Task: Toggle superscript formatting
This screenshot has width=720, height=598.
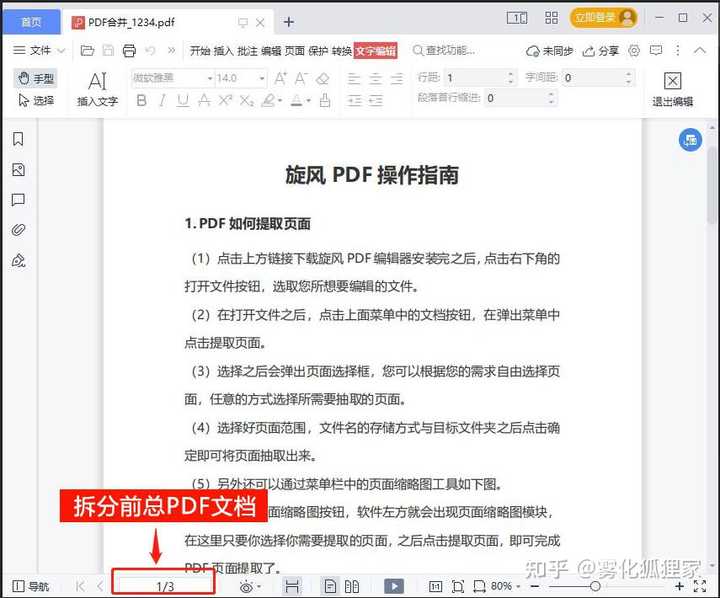Action: pos(225,100)
